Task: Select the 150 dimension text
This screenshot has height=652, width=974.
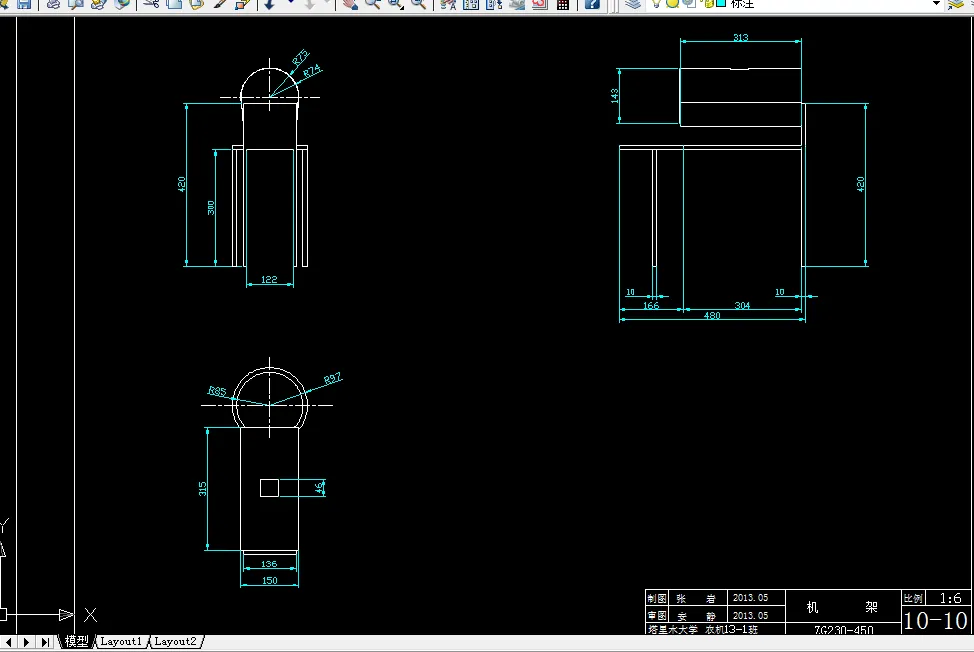Action: [270, 581]
